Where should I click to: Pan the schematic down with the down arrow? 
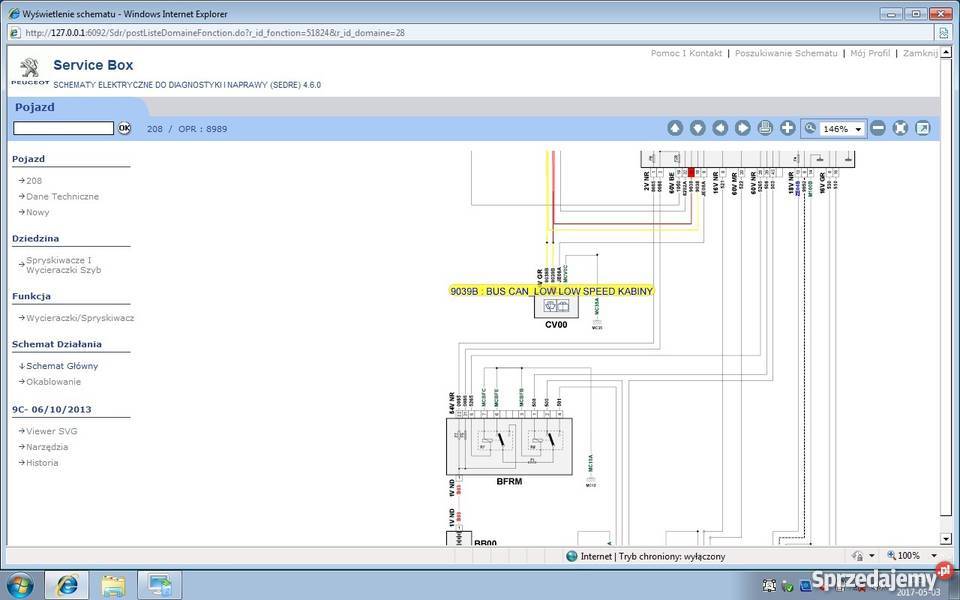[698, 128]
